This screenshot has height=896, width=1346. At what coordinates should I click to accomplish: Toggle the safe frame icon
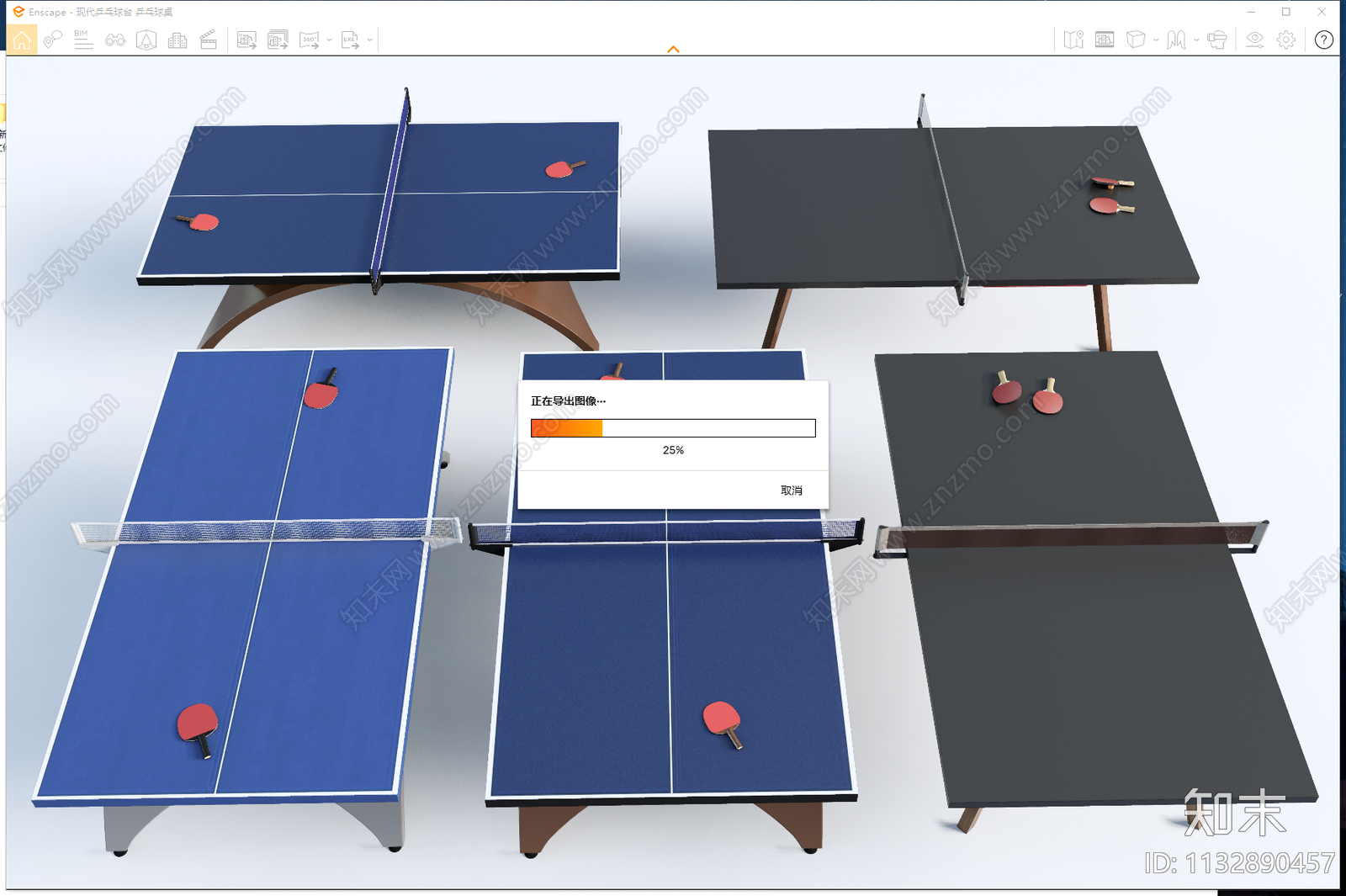coord(1105,40)
